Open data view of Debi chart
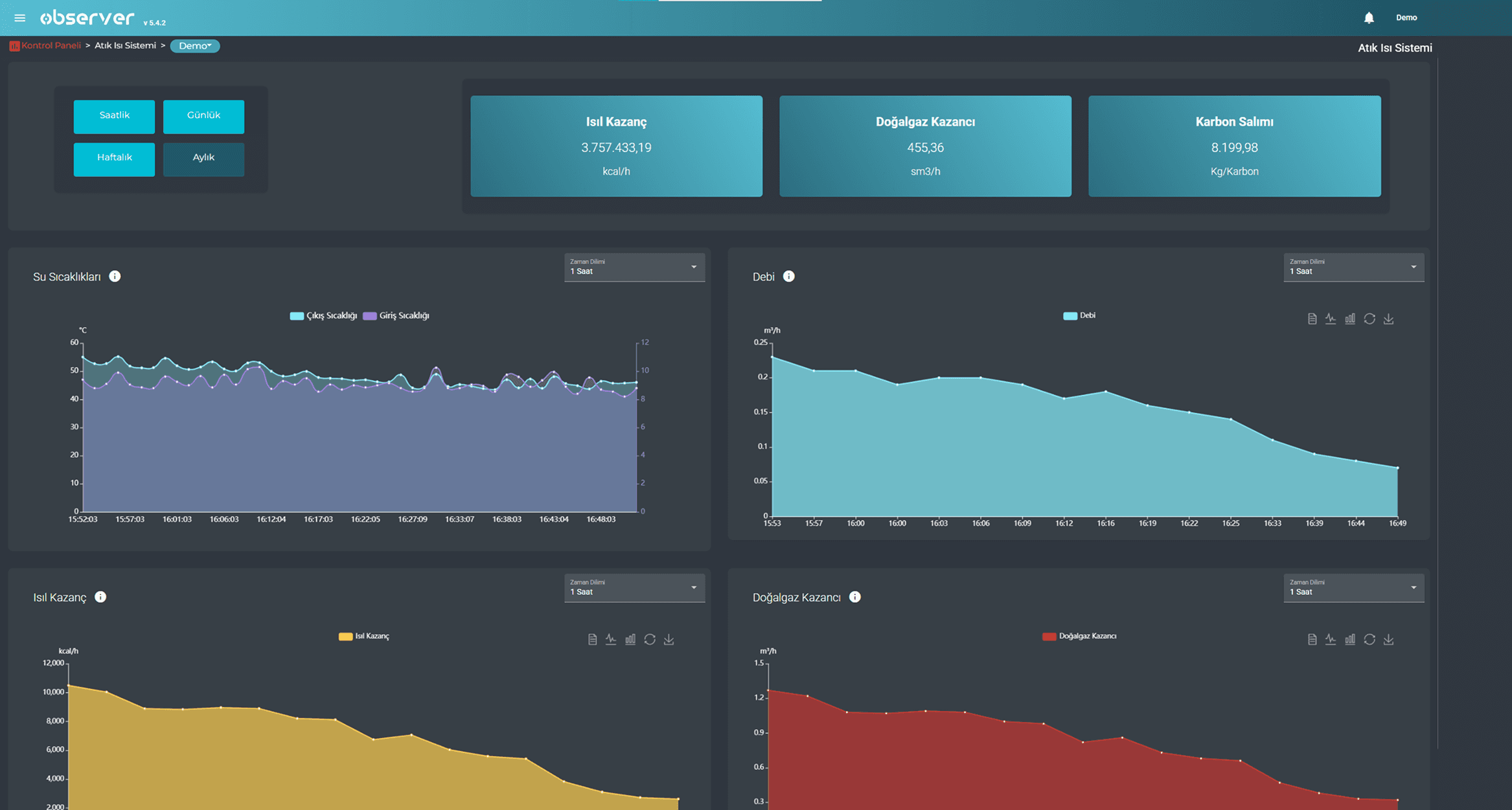This screenshot has height=810, width=1512. 1312,319
